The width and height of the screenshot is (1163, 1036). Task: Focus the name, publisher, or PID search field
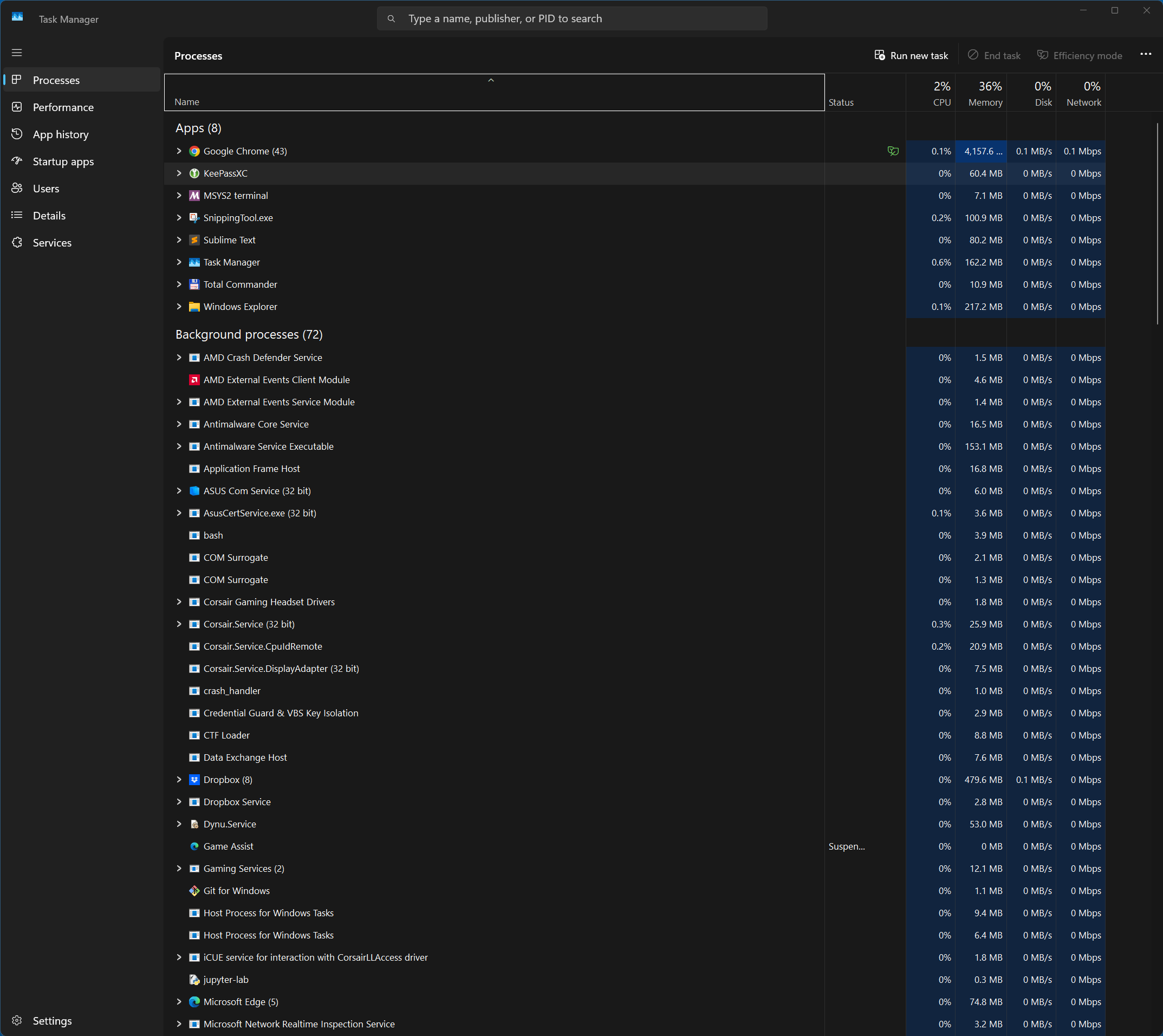click(572, 19)
